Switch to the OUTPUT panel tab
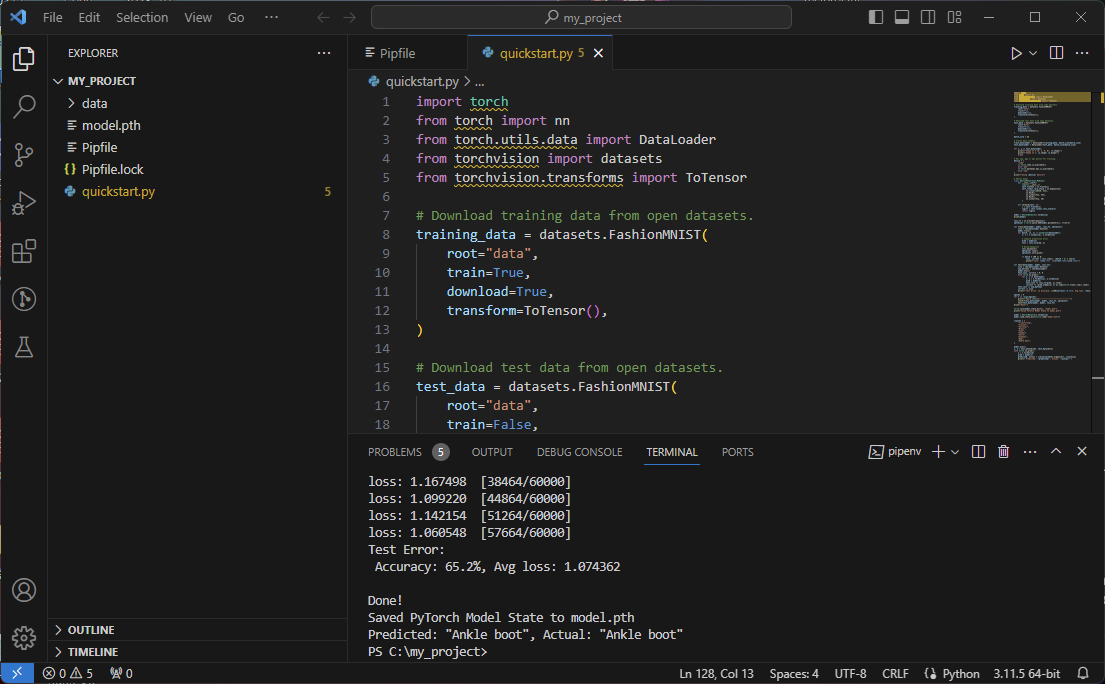The image size is (1105, 684). coord(492,452)
